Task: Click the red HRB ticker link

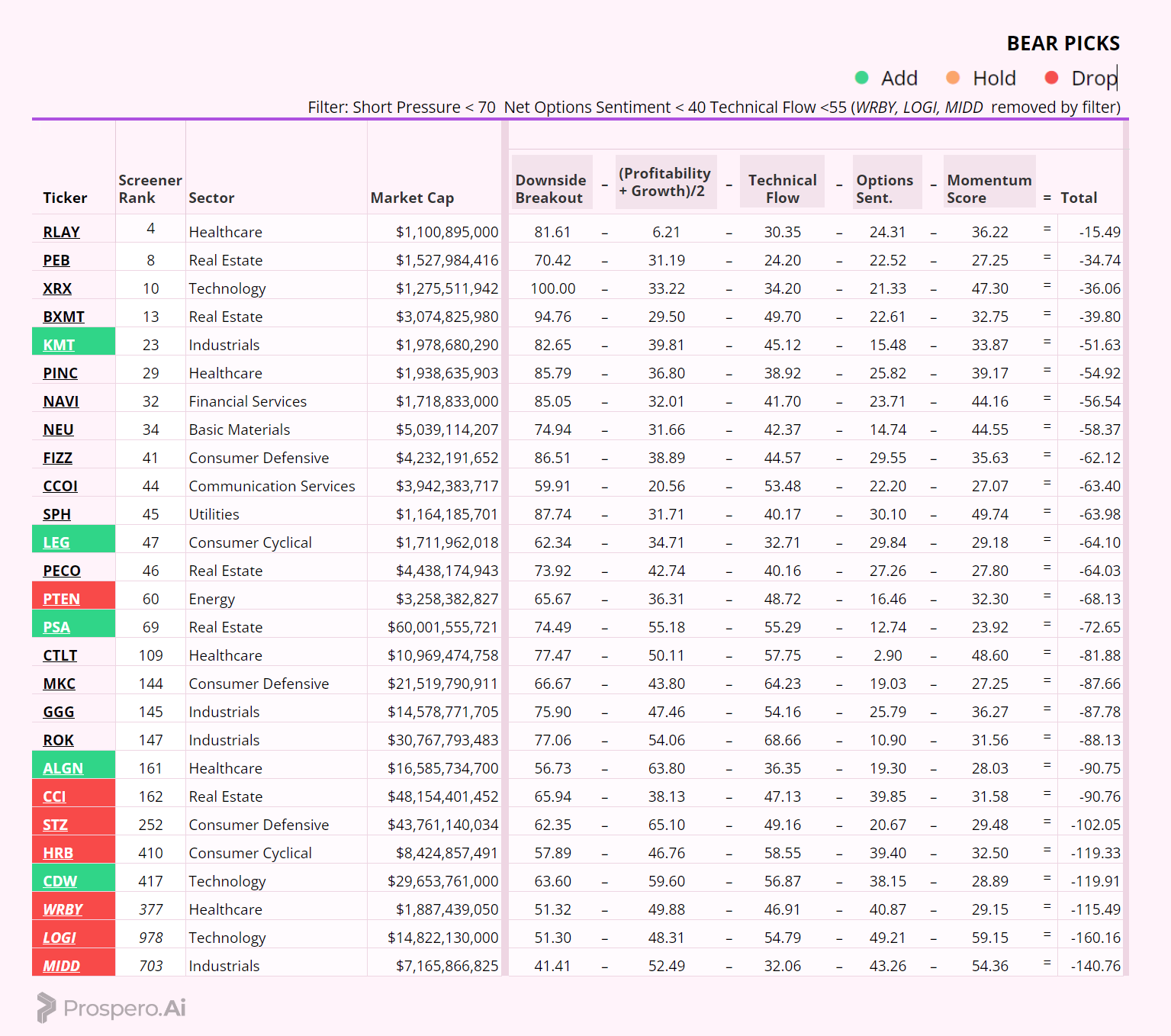Action: pos(58,853)
